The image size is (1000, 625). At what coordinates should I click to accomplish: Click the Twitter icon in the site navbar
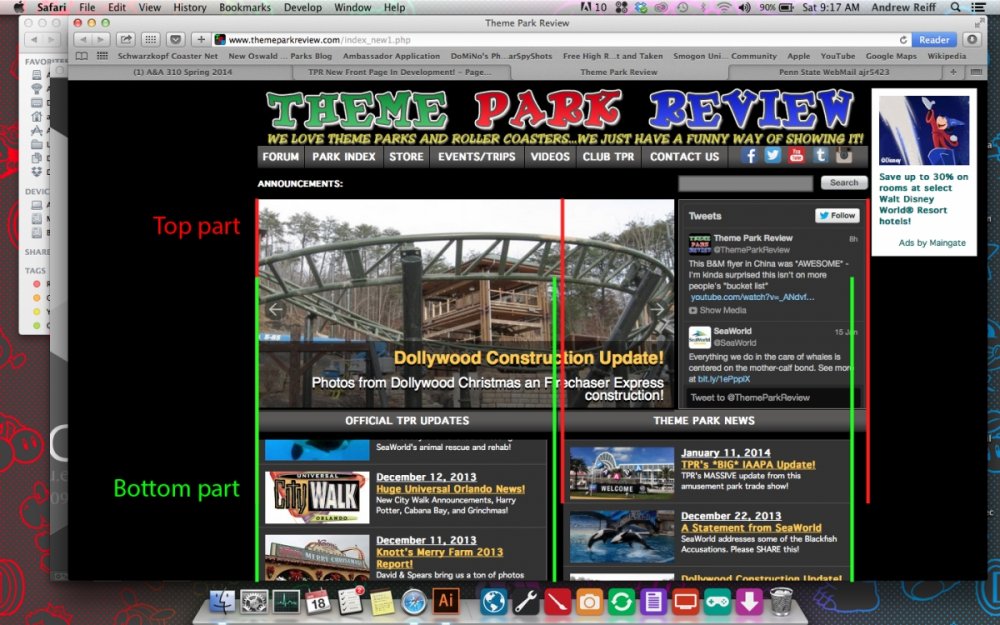point(773,155)
